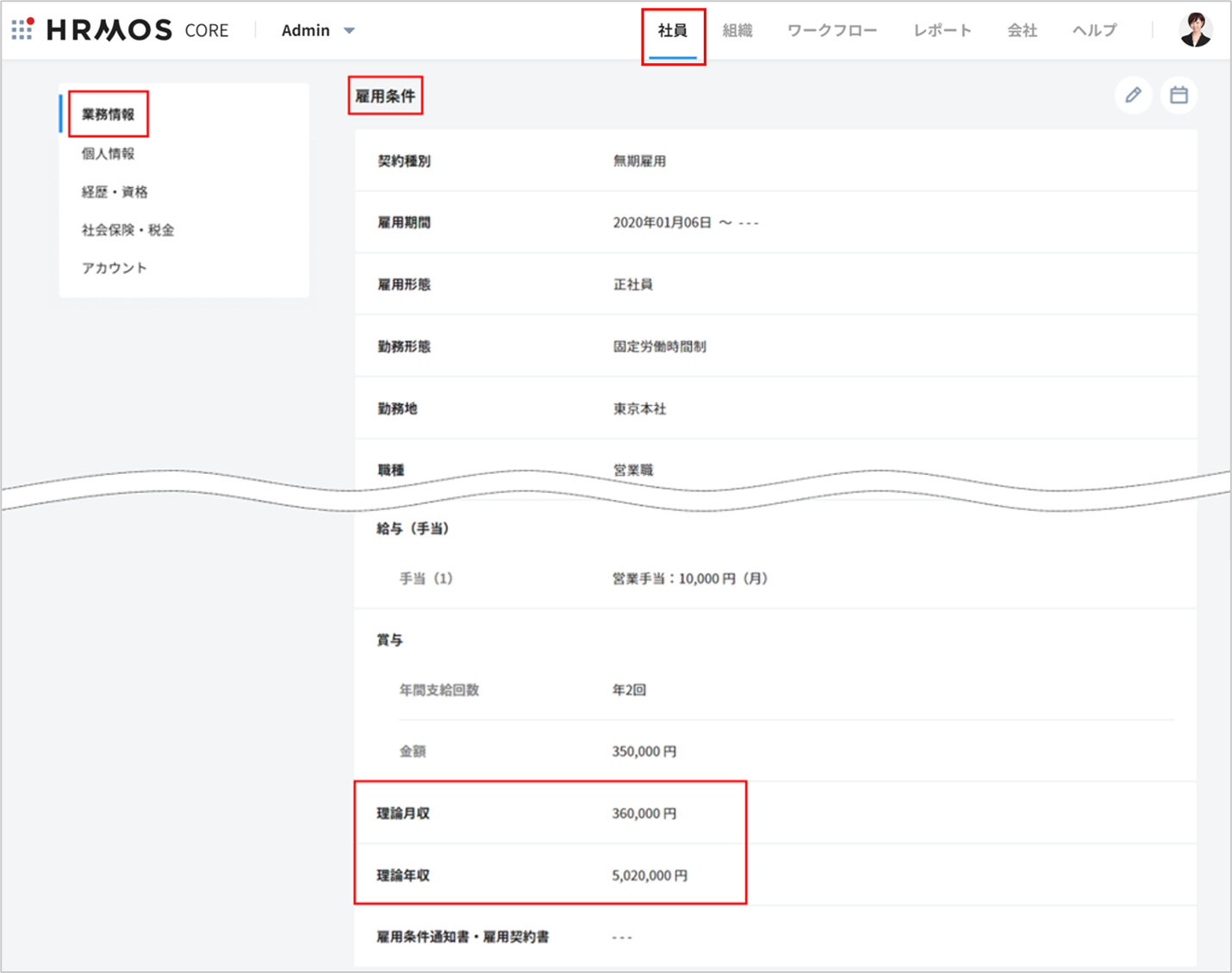Open the calendar history icon

coord(1179,95)
